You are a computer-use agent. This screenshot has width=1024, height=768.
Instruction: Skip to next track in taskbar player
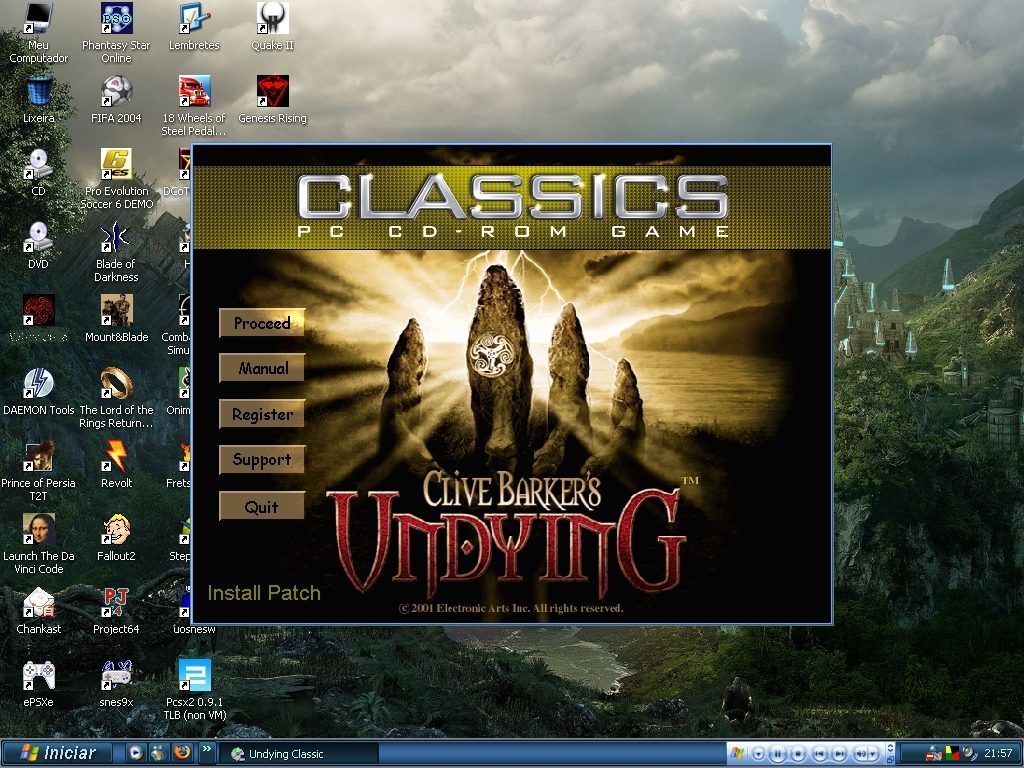839,754
